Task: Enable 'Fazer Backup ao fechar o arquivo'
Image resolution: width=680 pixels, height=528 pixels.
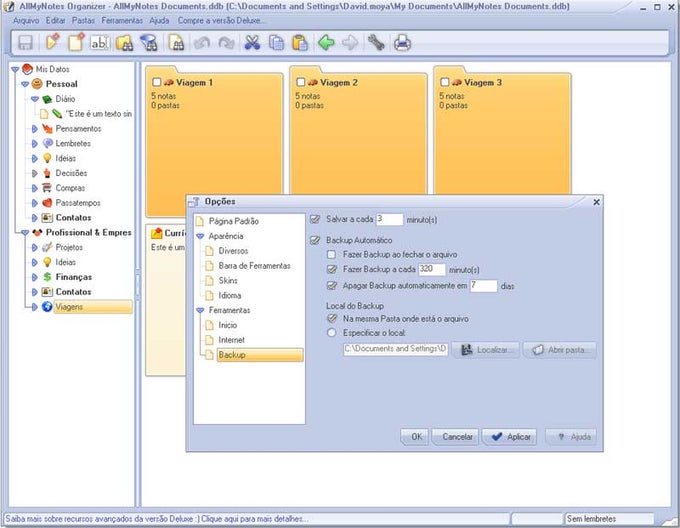Action: click(x=332, y=254)
